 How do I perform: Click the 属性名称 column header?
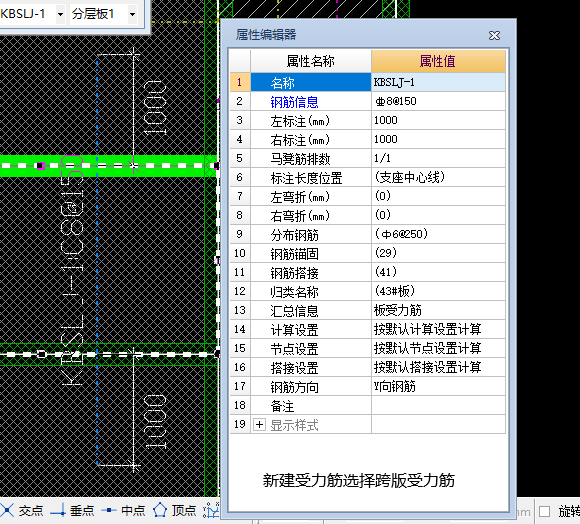pos(311,61)
